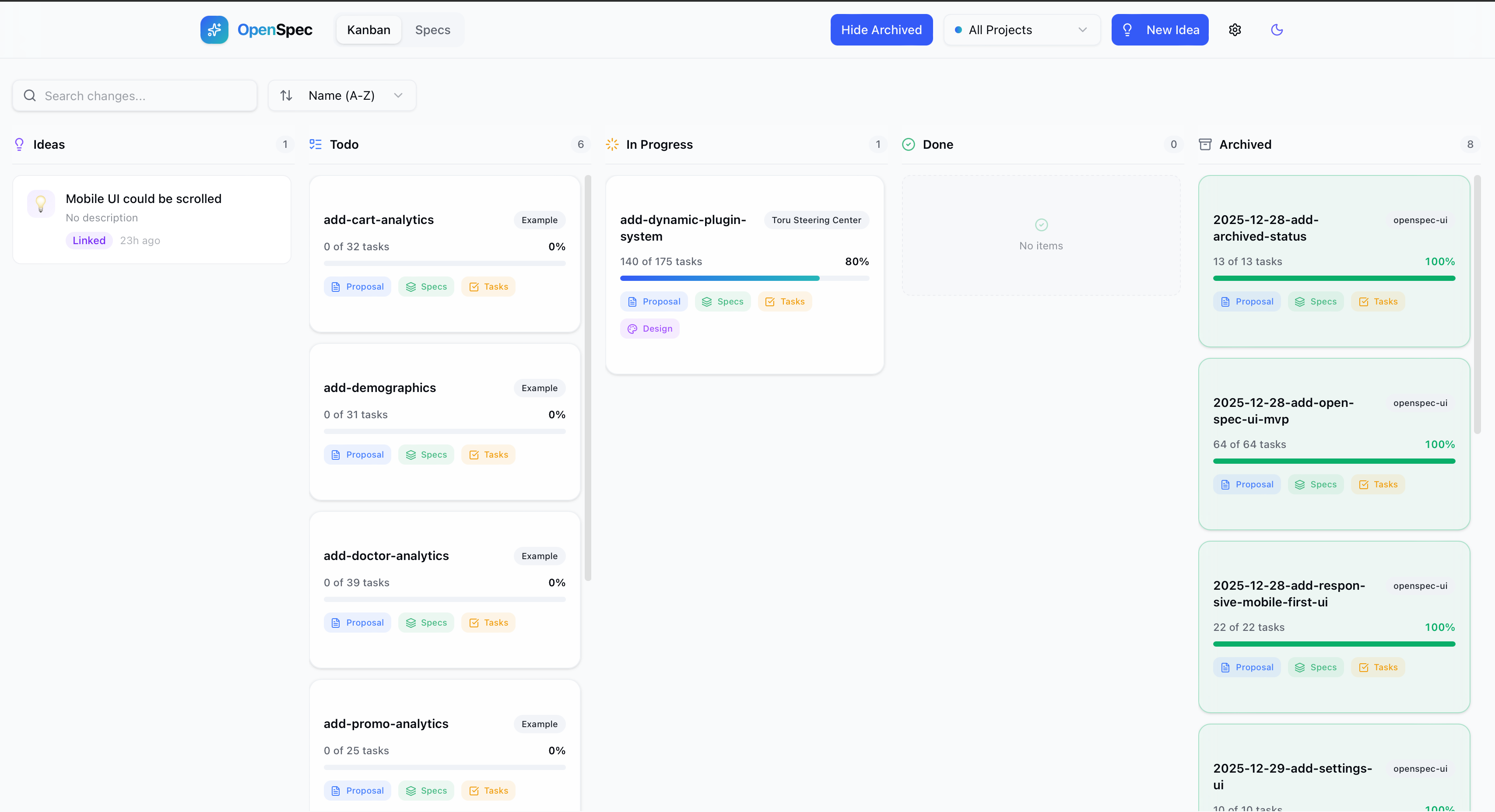Click No items placeholder in Done column

pos(1041,235)
